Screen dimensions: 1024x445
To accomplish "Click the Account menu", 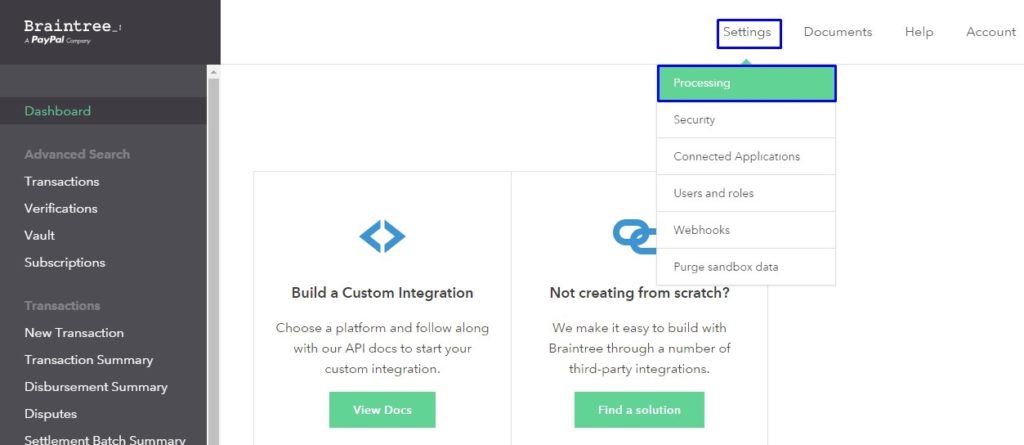I will tap(990, 32).
